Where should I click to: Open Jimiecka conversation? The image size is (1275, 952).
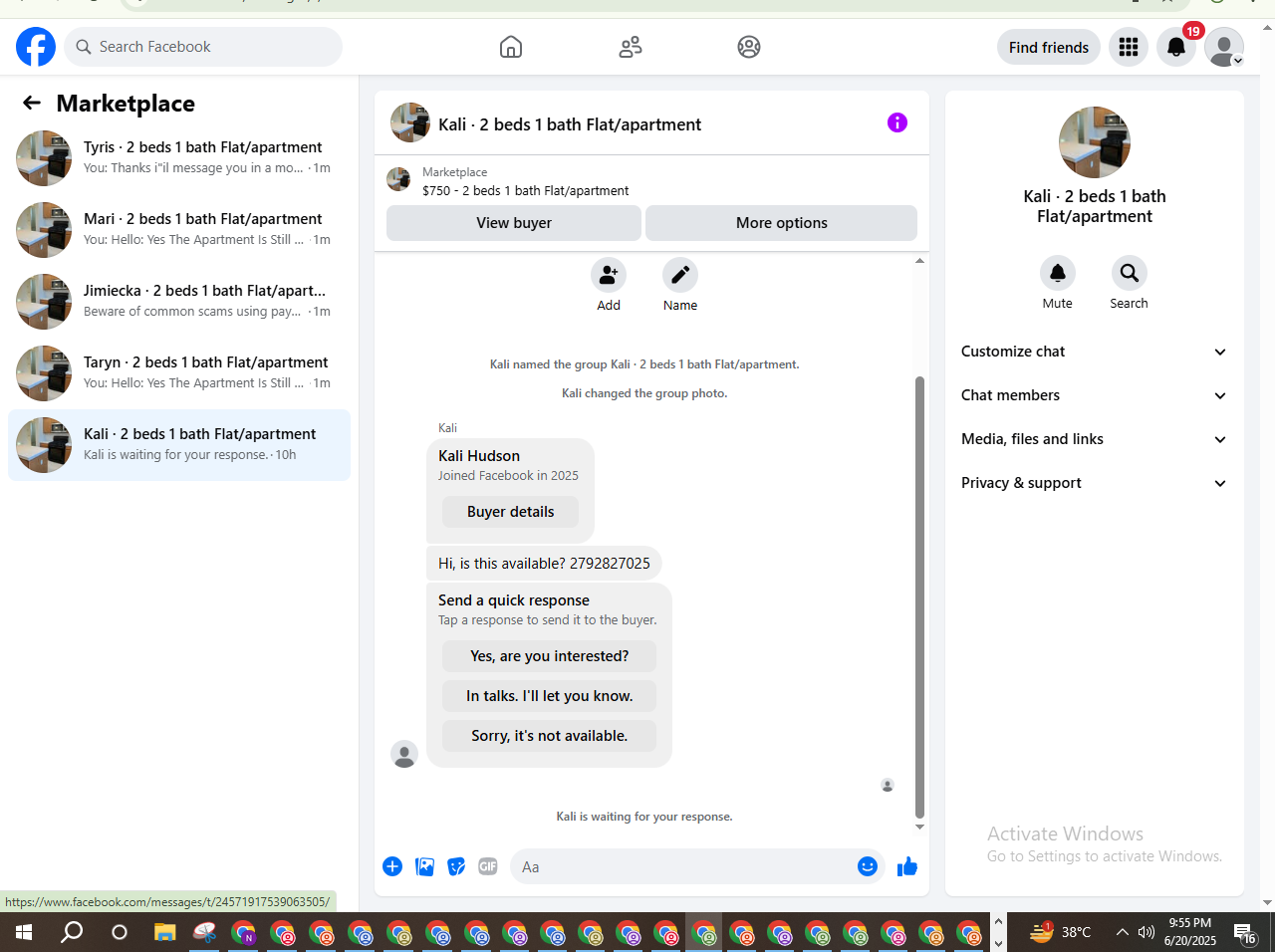179,302
